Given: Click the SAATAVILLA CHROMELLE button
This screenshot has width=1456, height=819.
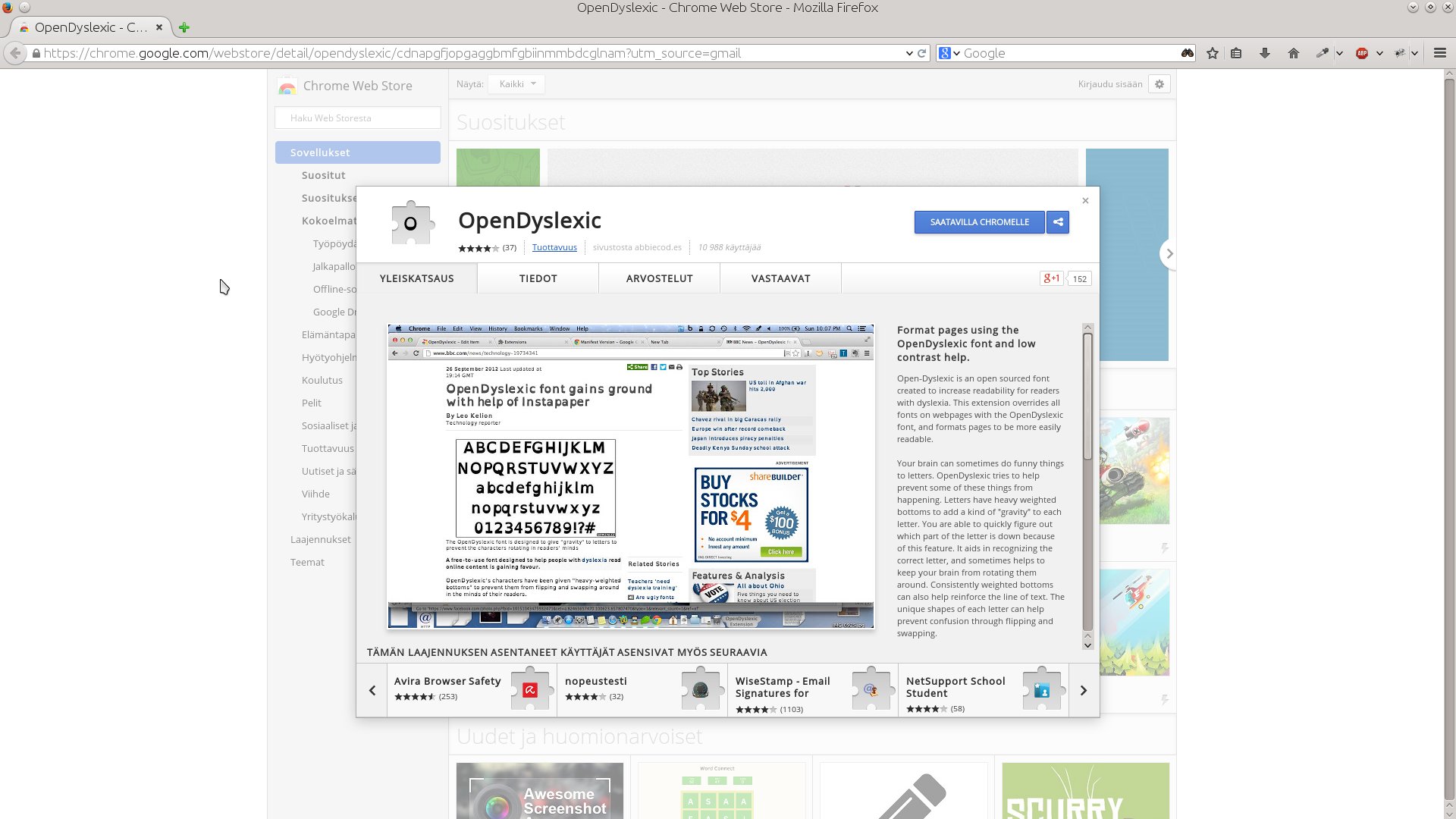Looking at the screenshot, I should [979, 222].
